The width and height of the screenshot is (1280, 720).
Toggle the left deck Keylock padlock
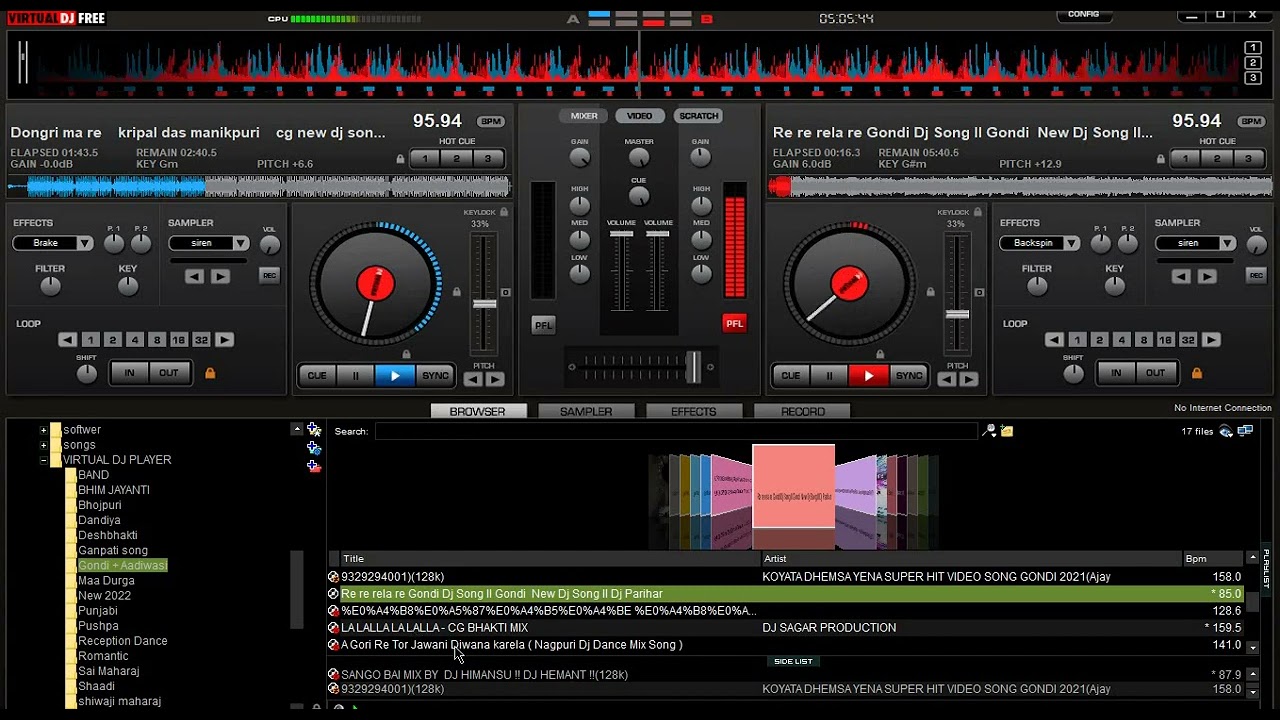click(504, 212)
